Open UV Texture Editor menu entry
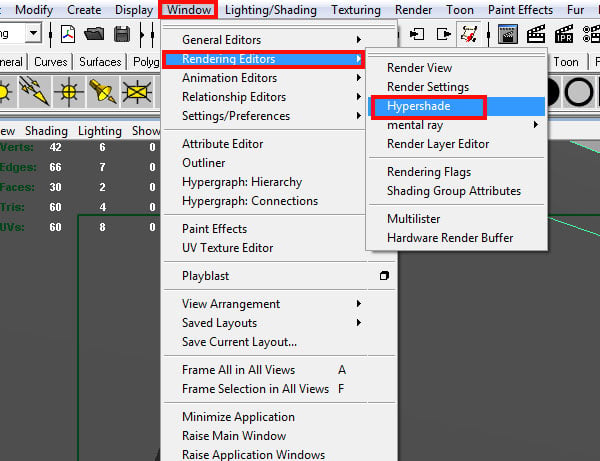 click(227, 248)
